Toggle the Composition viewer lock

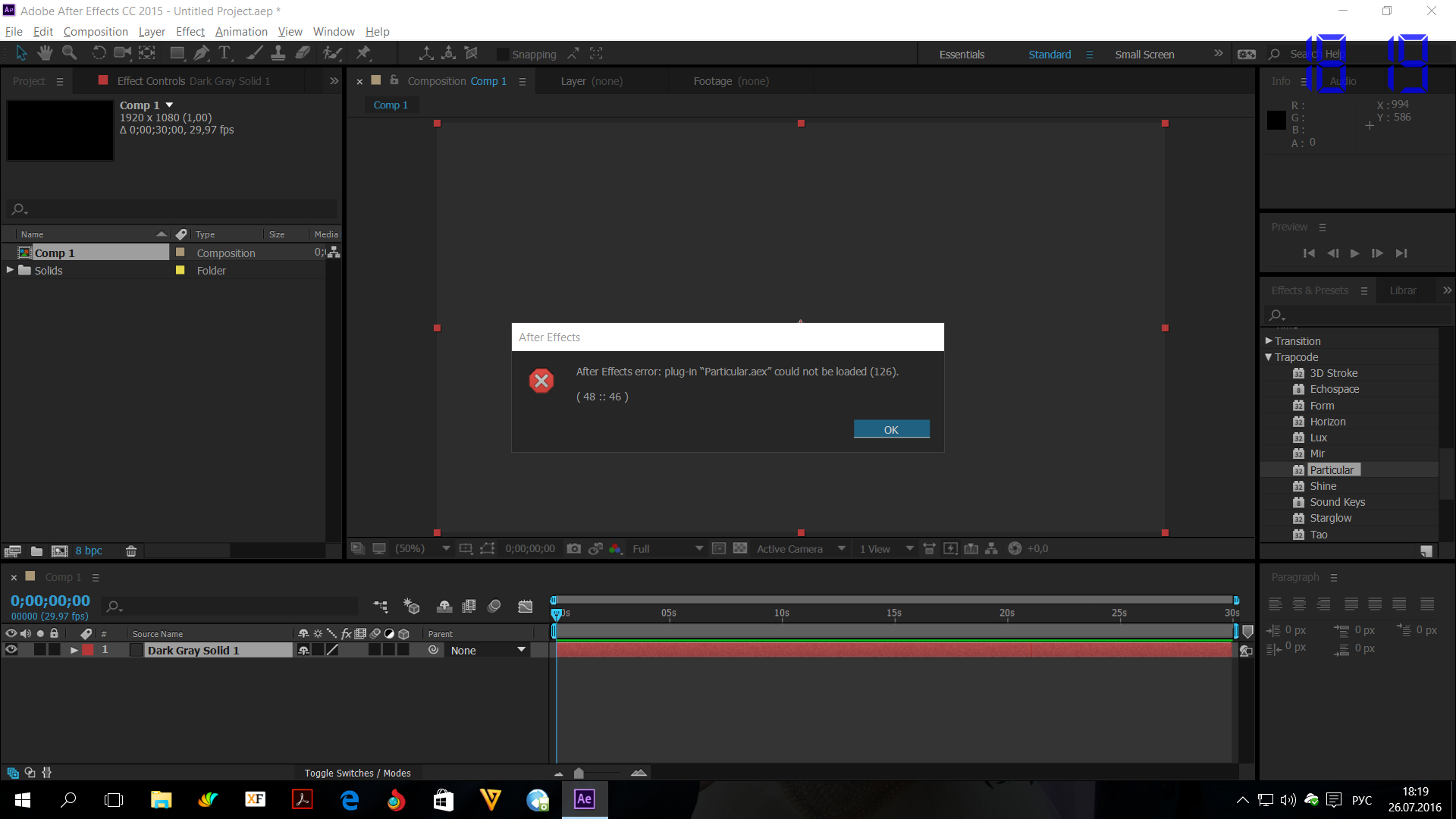394,80
